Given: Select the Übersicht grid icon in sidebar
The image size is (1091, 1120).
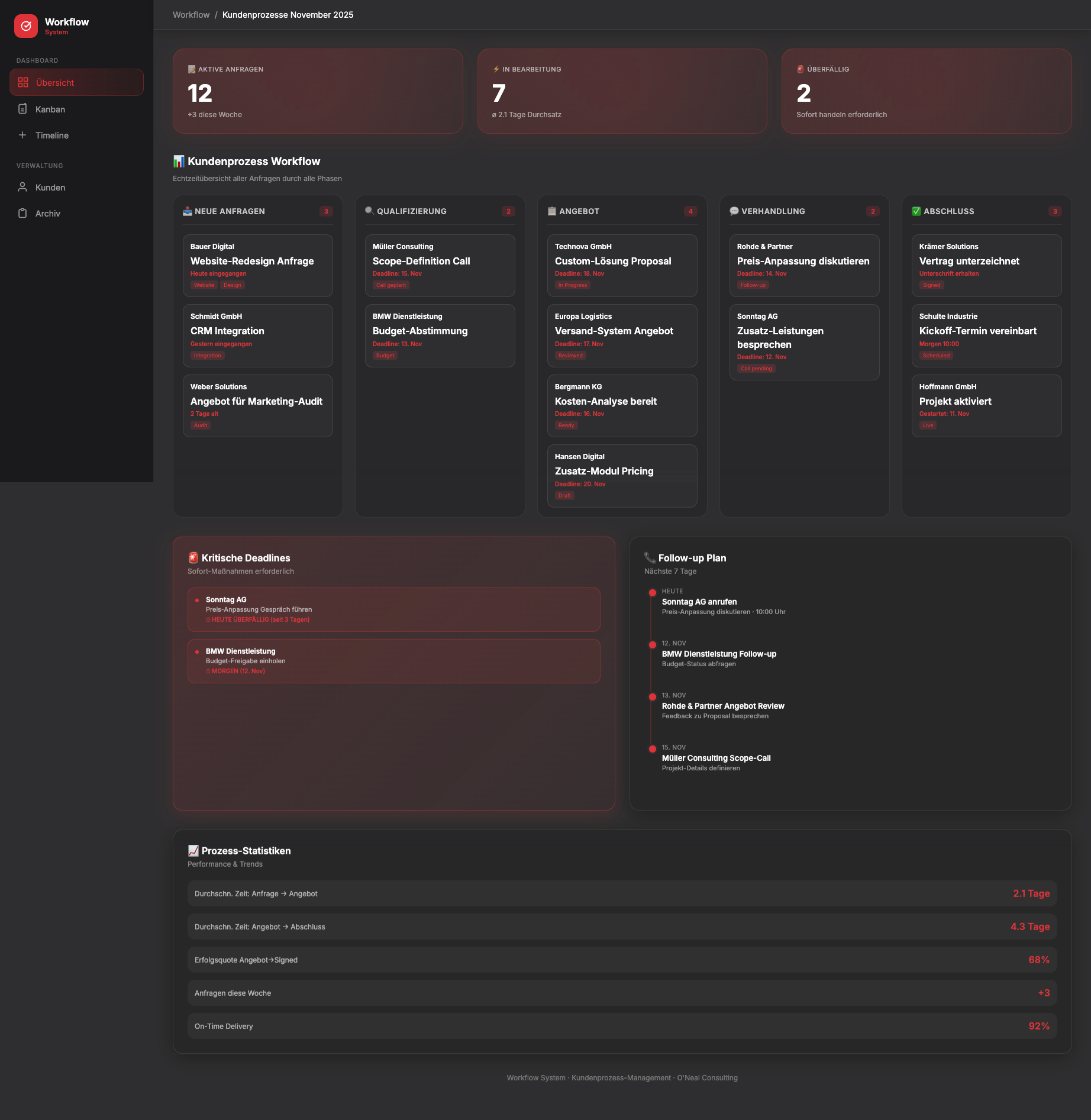Looking at the screenshot, I should point(24,82).
